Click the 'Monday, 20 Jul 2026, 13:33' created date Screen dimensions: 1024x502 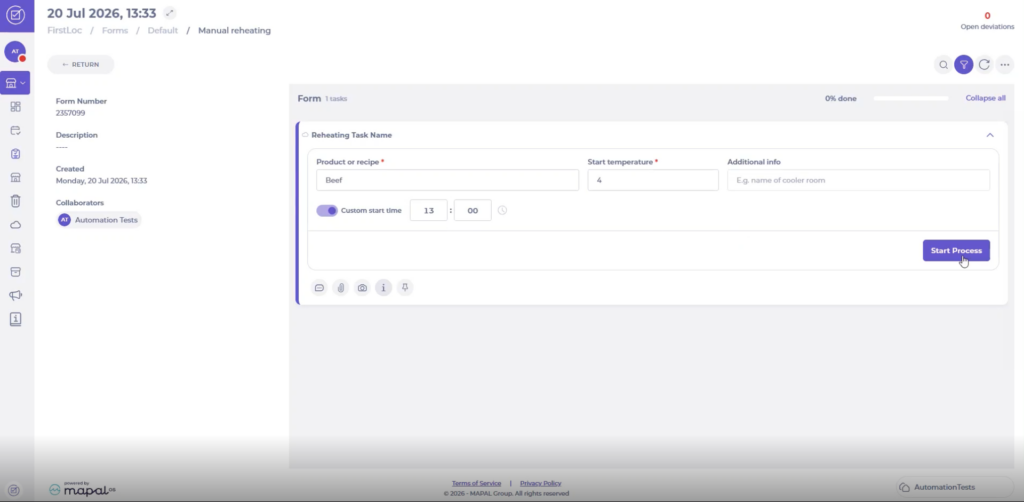tap(101, 181)
